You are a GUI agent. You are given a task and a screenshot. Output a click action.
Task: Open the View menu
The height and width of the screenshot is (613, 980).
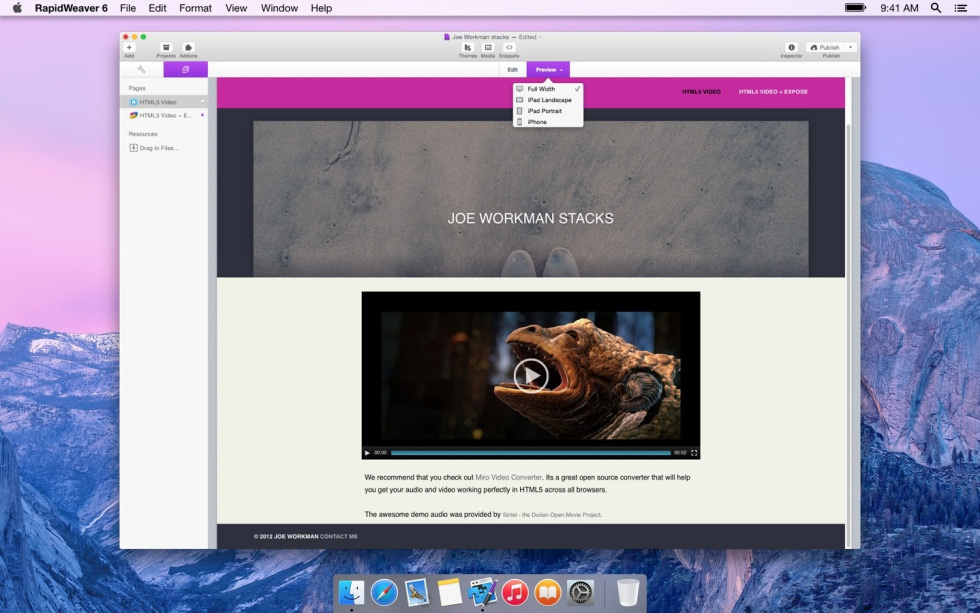tap(236, 8)
